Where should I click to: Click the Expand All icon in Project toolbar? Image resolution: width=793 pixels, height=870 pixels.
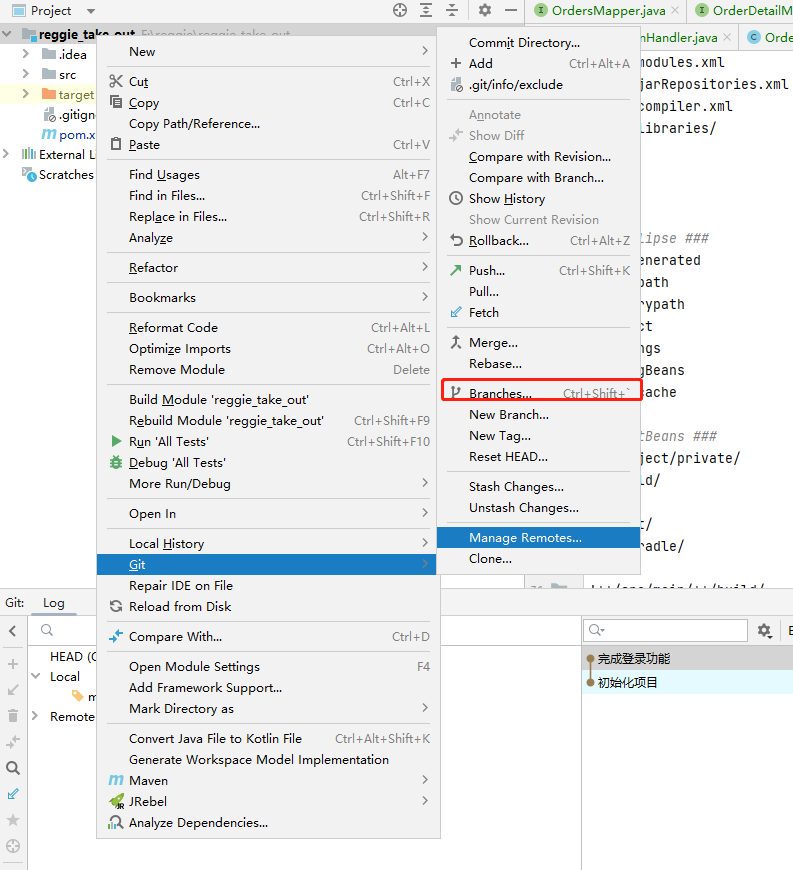[x=426, y=10]
